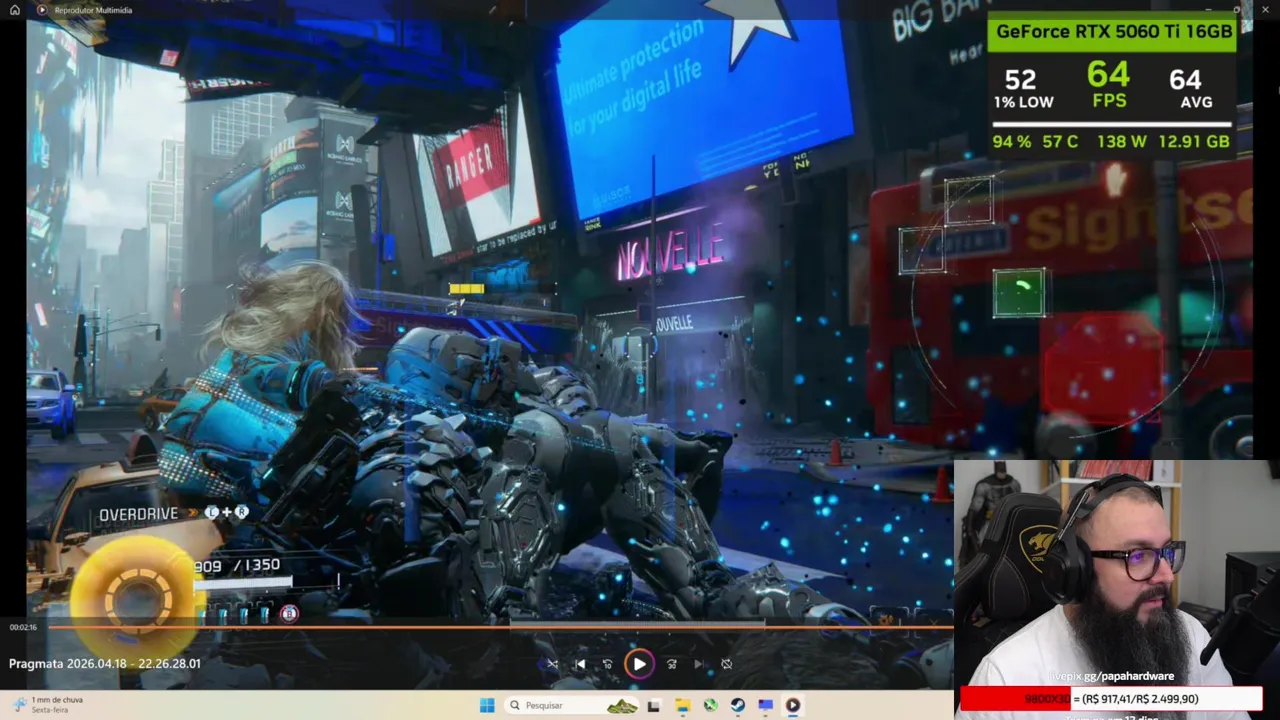Viewport: 1280px width, 720px height.
Task: Open the monitor app icon on the taskbar
Action: pyautogui.click(x=765, y=705)
